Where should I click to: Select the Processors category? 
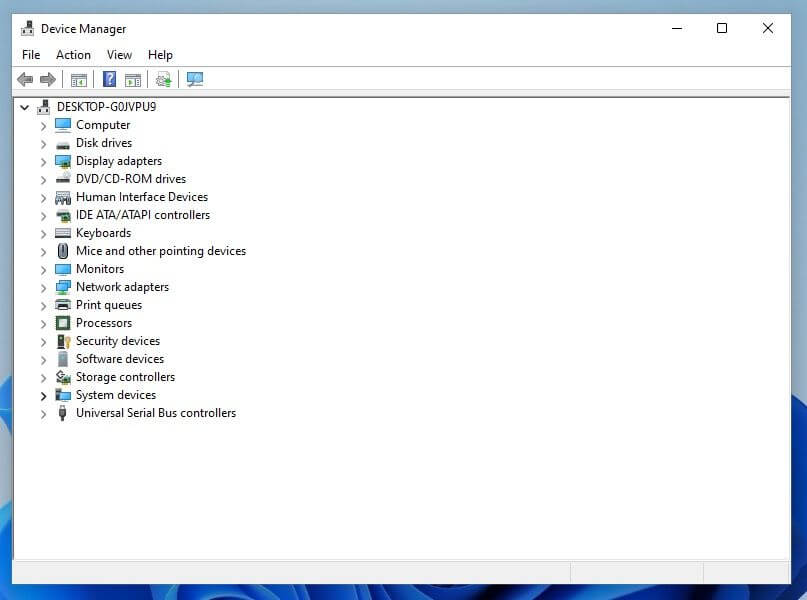point(103,323)
